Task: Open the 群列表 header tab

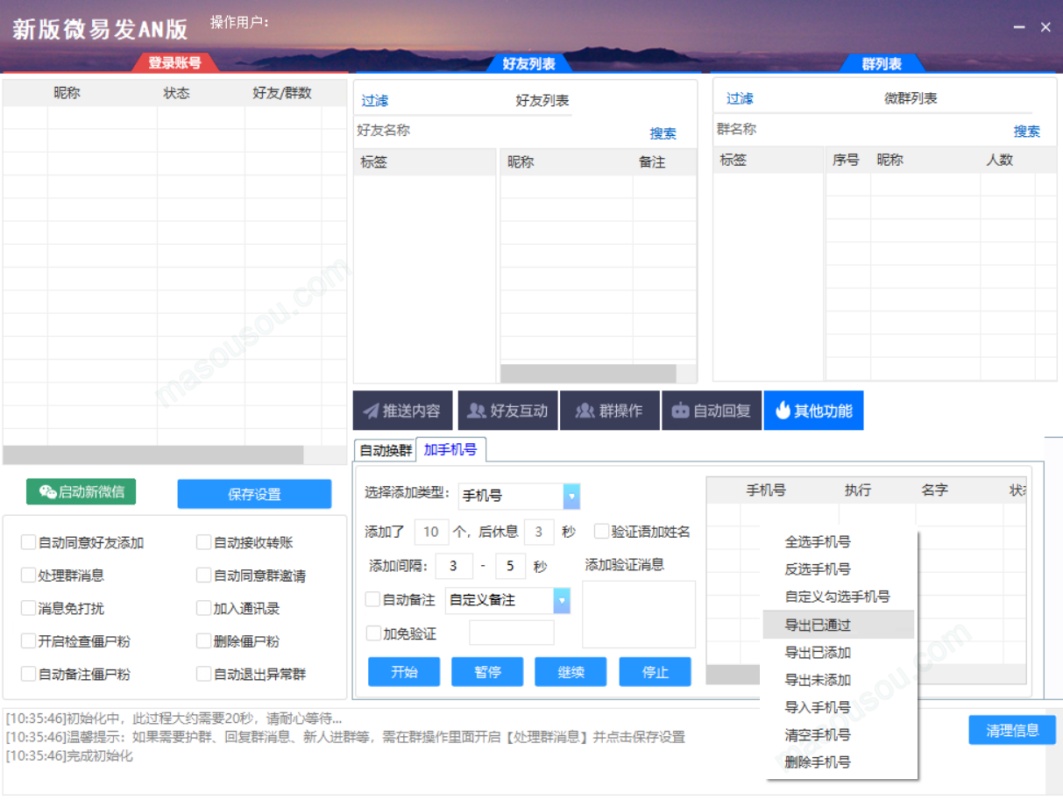Action: point(881,64)
